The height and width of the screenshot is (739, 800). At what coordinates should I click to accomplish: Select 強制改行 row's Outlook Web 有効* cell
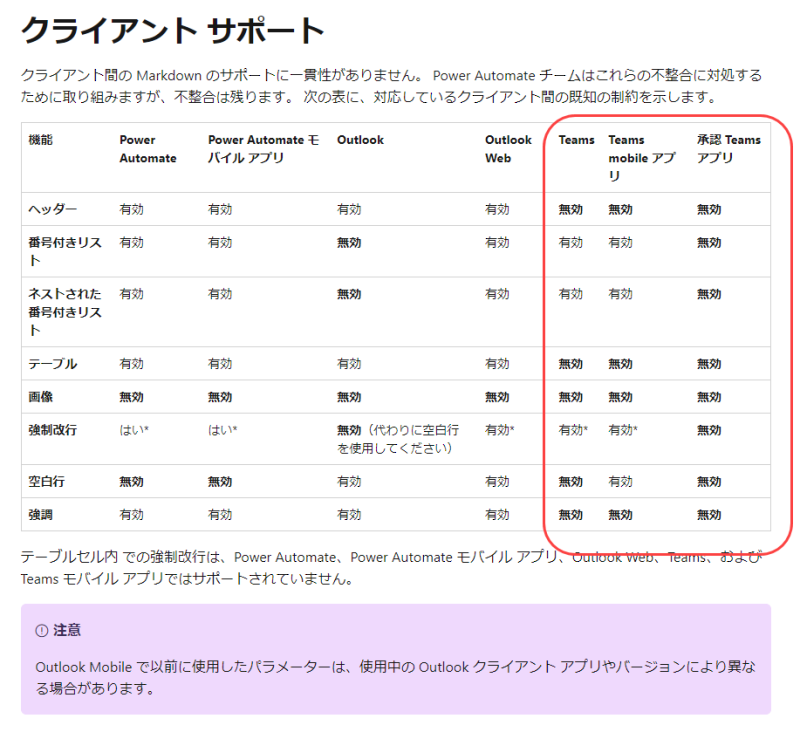click(499, 430)
